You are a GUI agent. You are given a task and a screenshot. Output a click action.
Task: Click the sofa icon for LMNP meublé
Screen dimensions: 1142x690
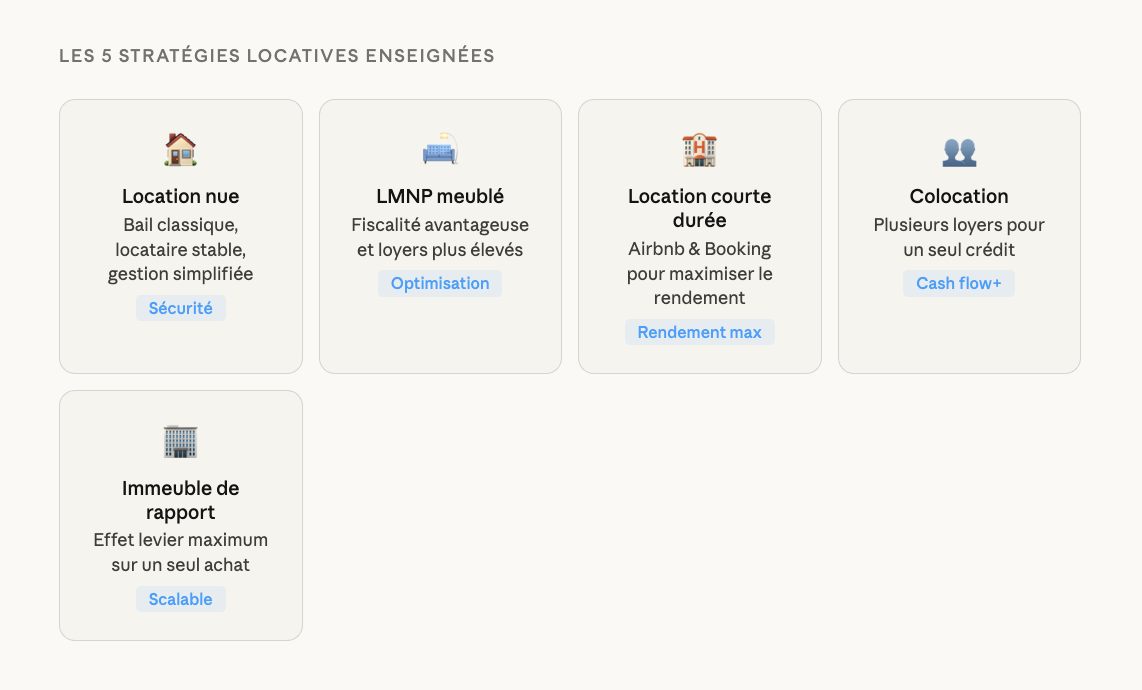point(440,150)
